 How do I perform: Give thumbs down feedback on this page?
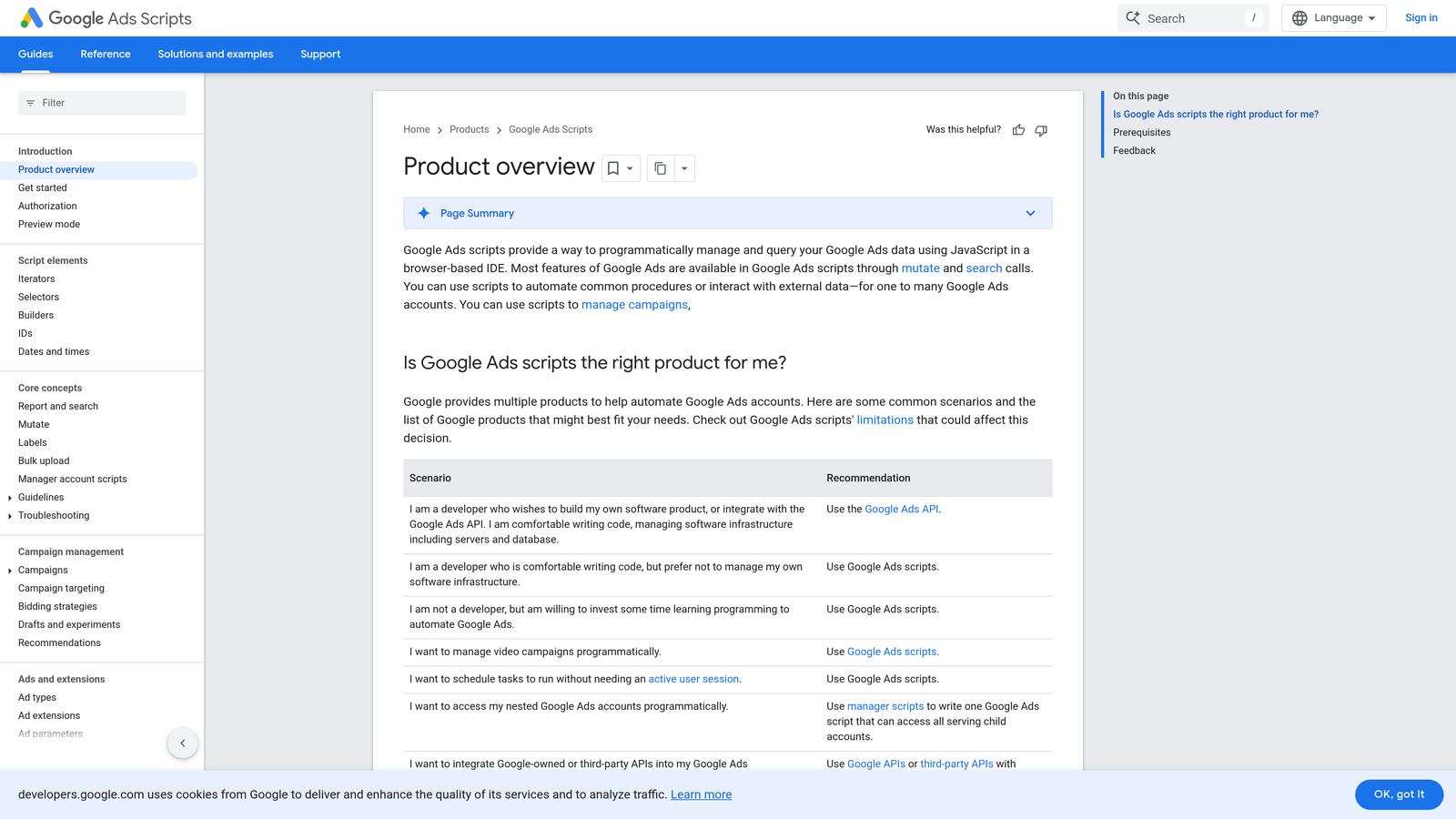tap(1040, 130)
